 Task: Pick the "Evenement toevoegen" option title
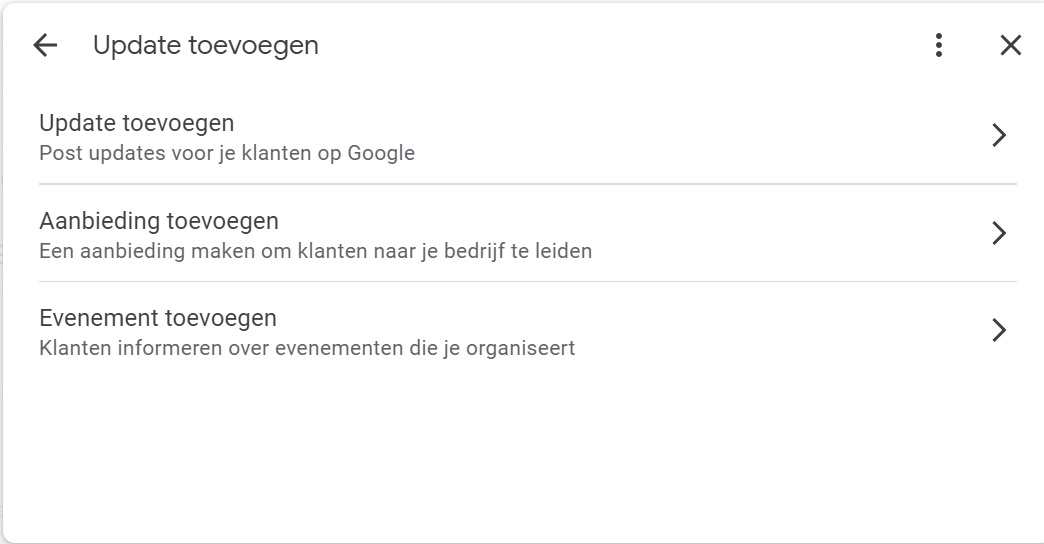[x=158, y=318]
